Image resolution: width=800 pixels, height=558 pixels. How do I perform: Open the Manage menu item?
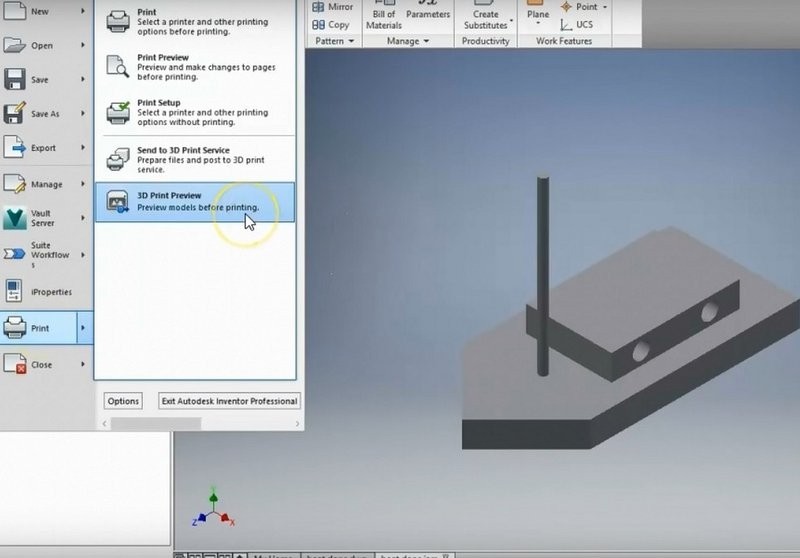(45, 184)
